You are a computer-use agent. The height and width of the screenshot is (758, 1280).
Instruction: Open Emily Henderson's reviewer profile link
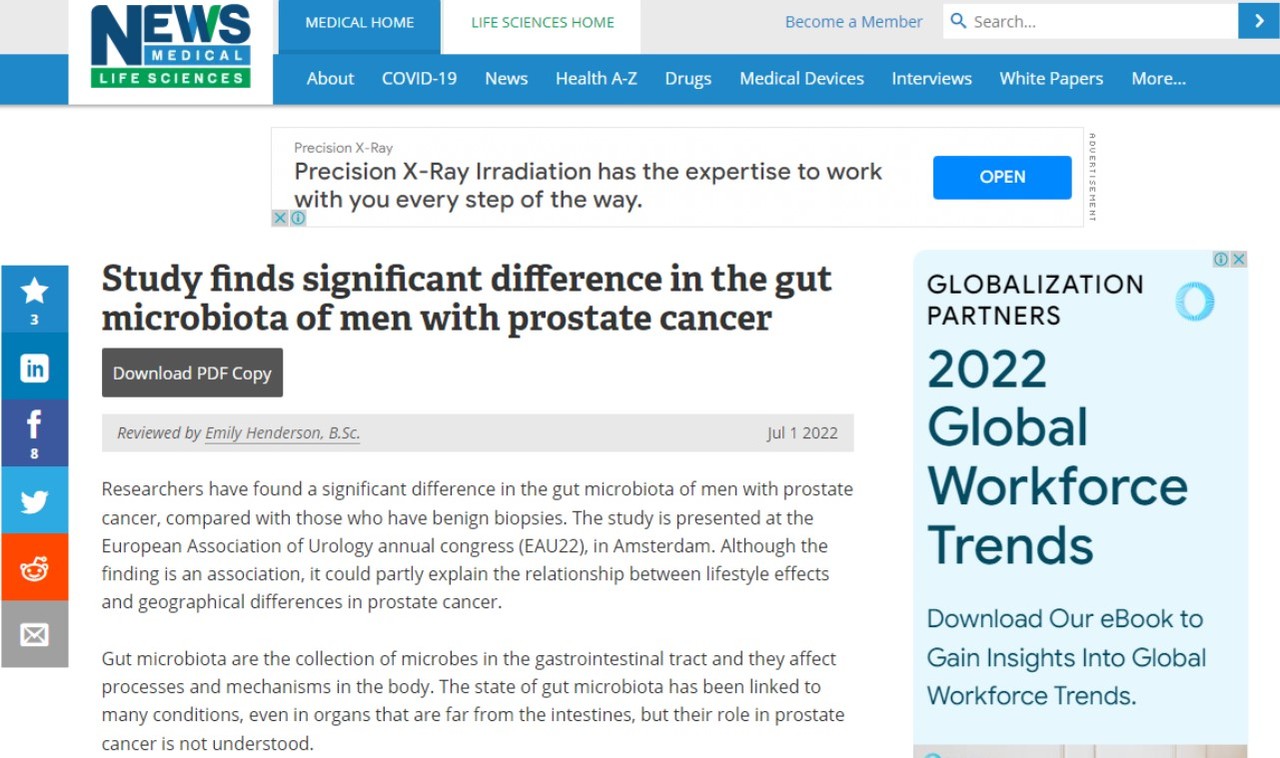pos(282,433)
